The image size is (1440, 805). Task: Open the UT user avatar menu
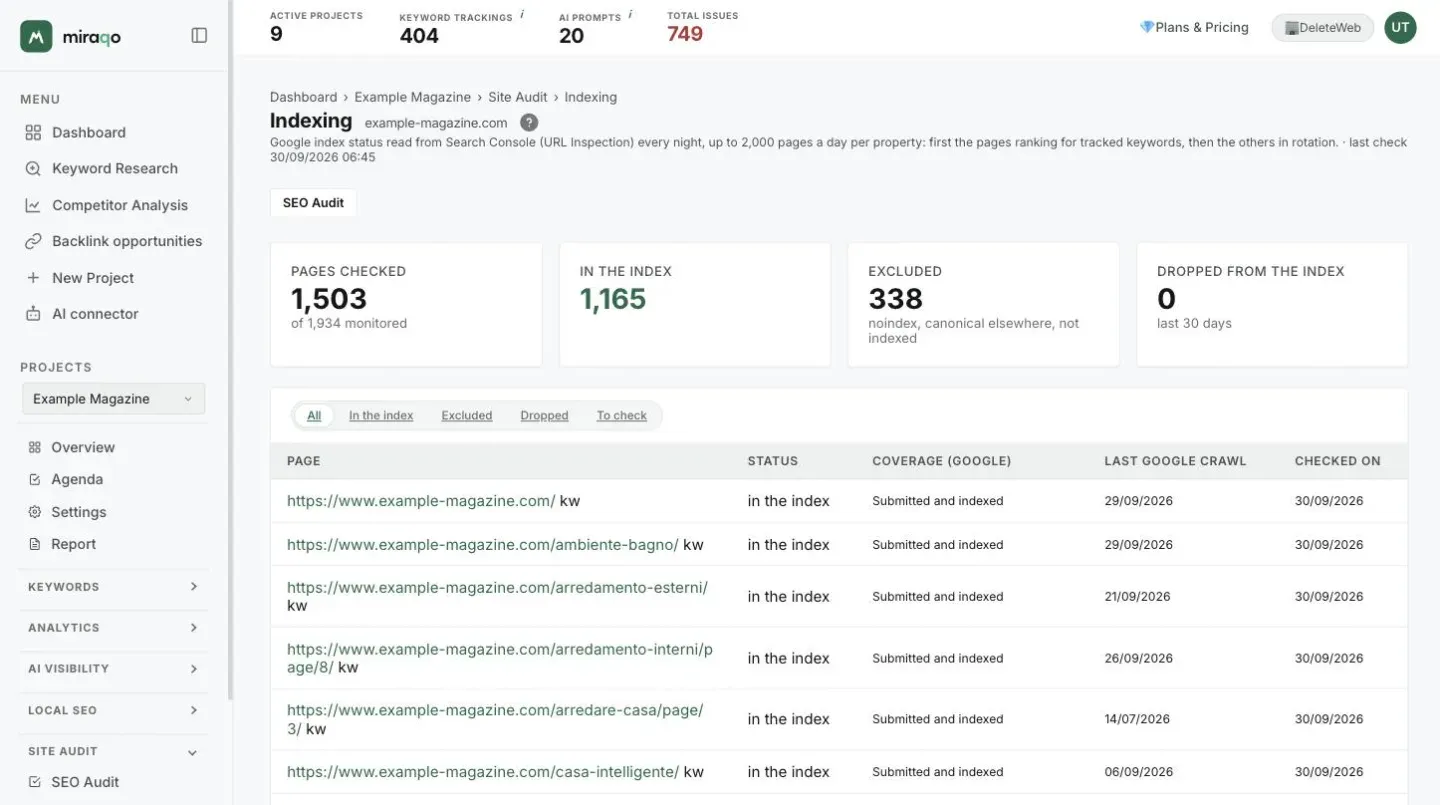pos(1400,28)
